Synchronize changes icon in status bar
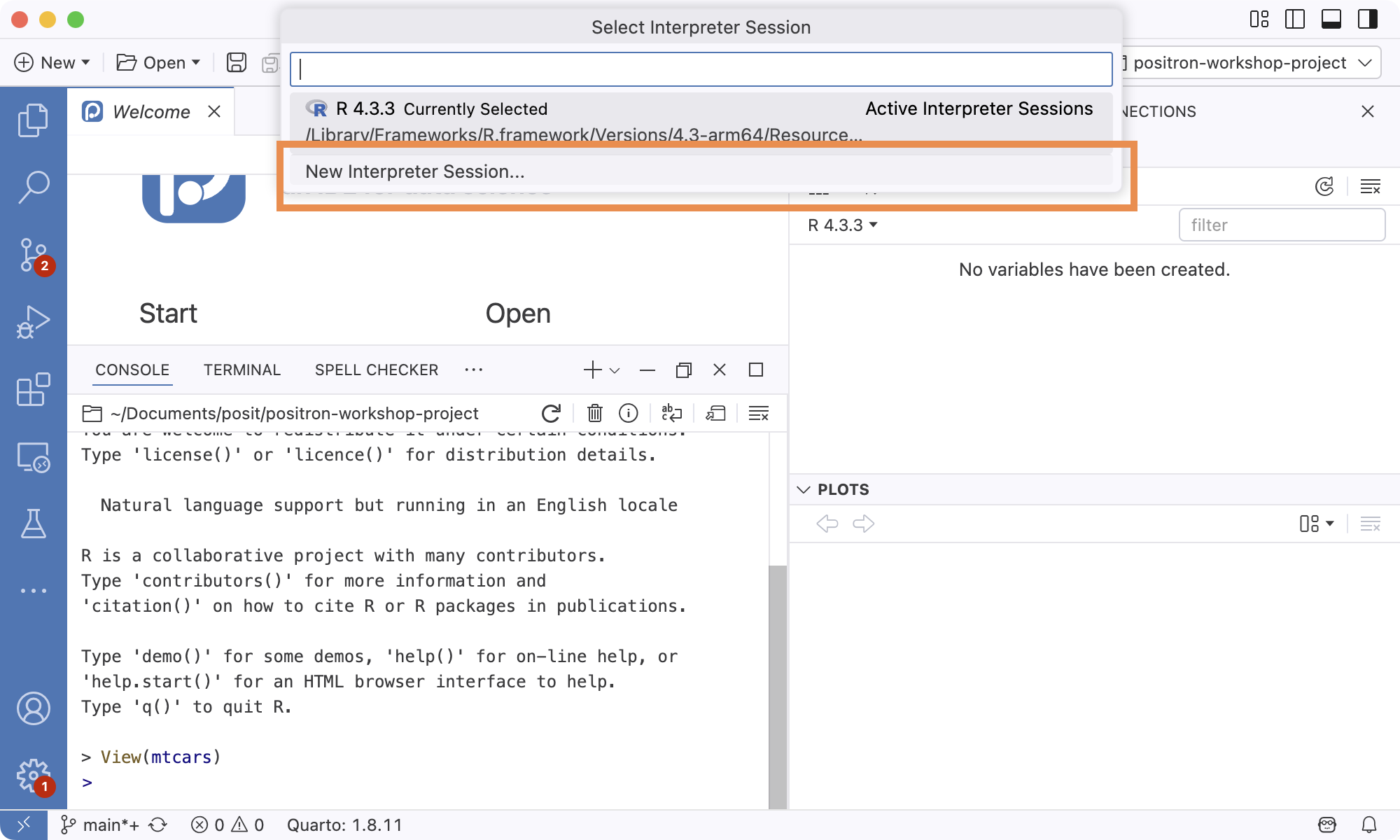 [x=158, y=825]
